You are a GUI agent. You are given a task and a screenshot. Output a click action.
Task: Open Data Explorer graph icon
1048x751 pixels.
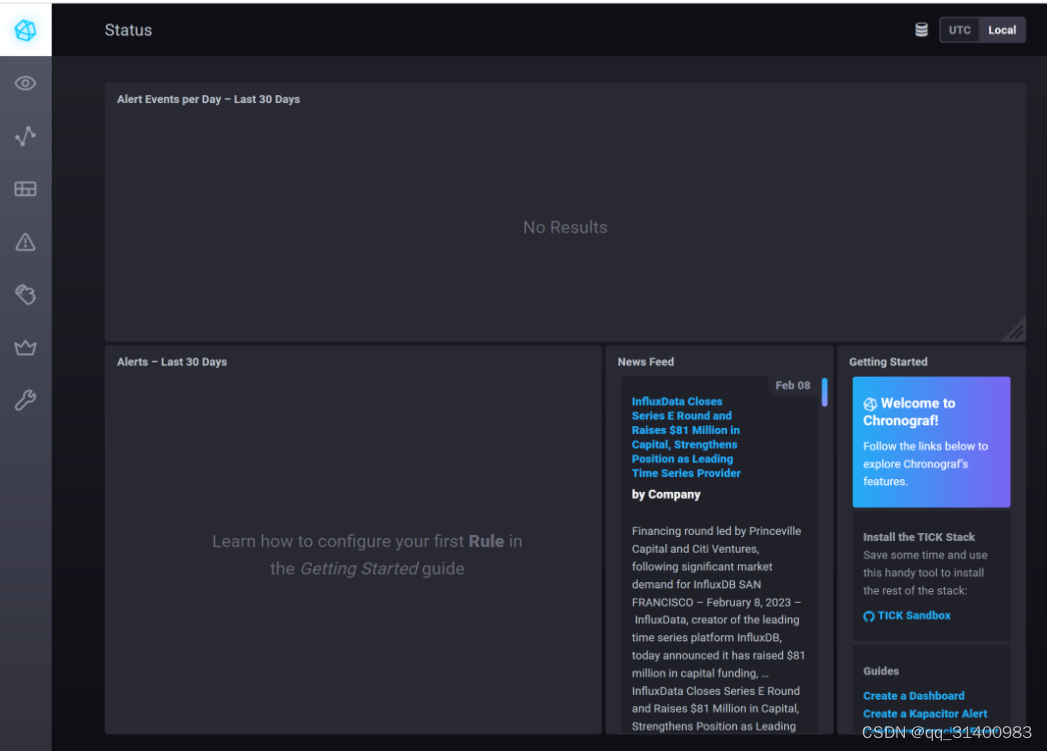click(25, 136)
